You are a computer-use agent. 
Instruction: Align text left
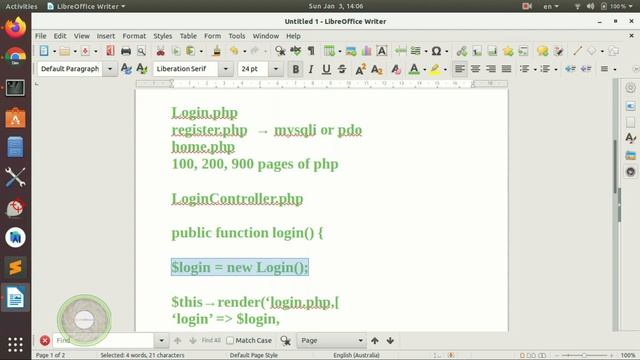460,69
